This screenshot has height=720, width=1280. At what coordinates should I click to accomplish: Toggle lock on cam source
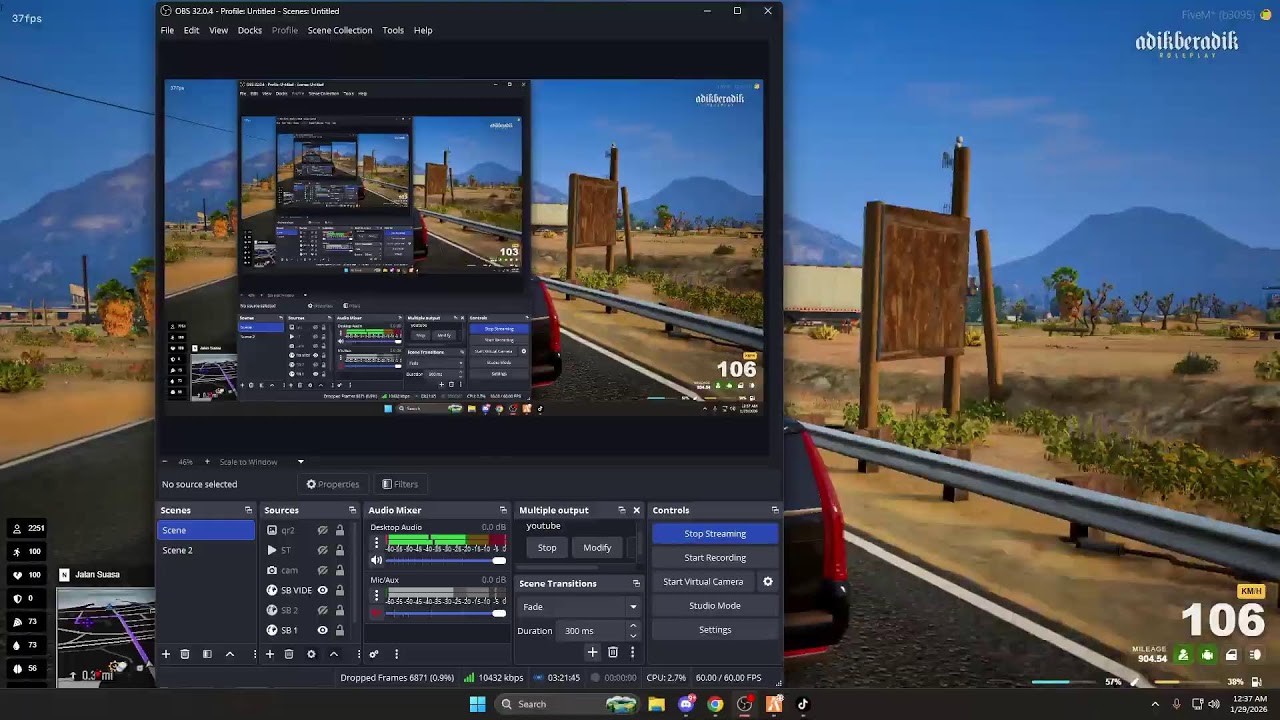[340, 570]
